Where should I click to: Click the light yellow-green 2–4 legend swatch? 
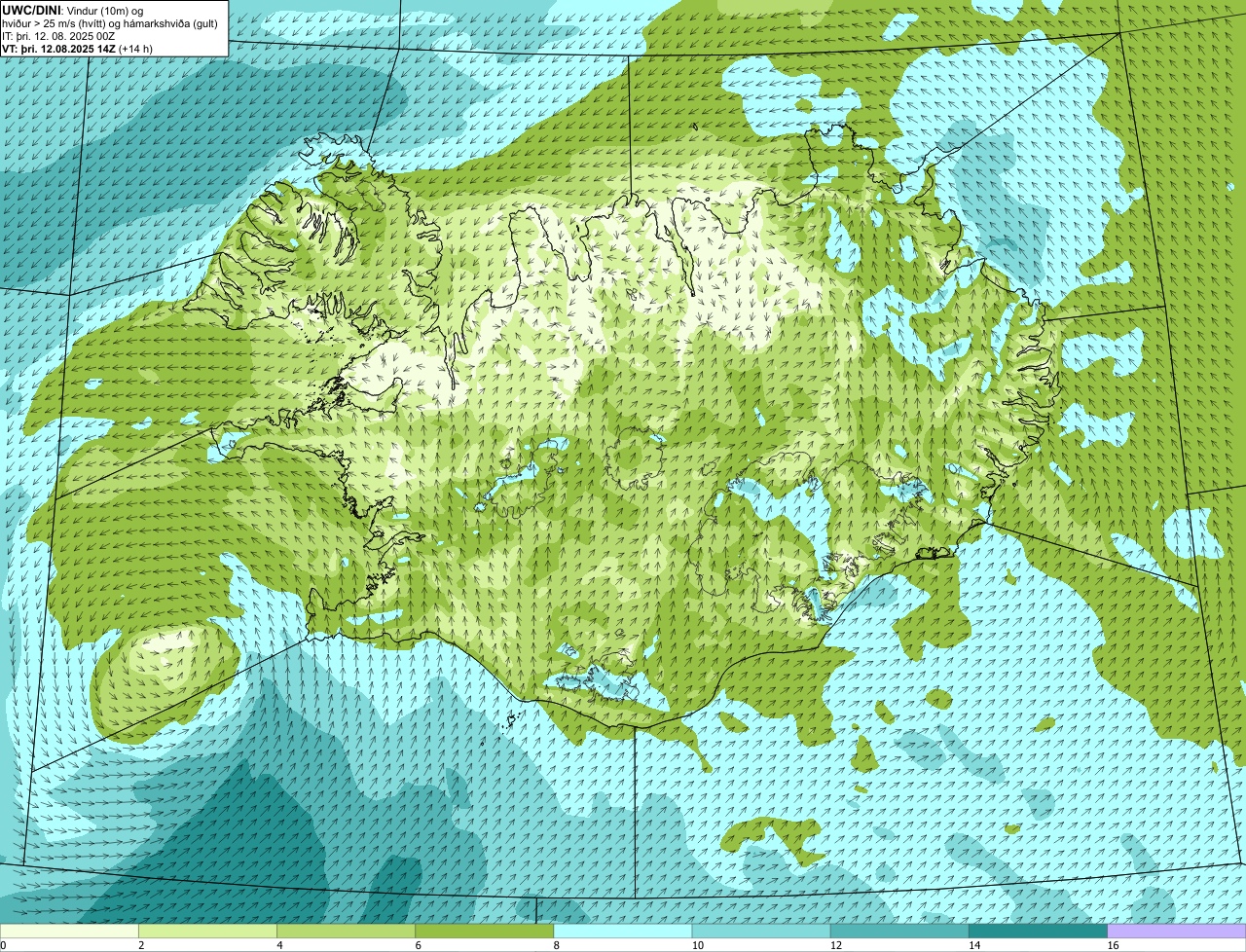pyautogui.click(x=207, y=931)
